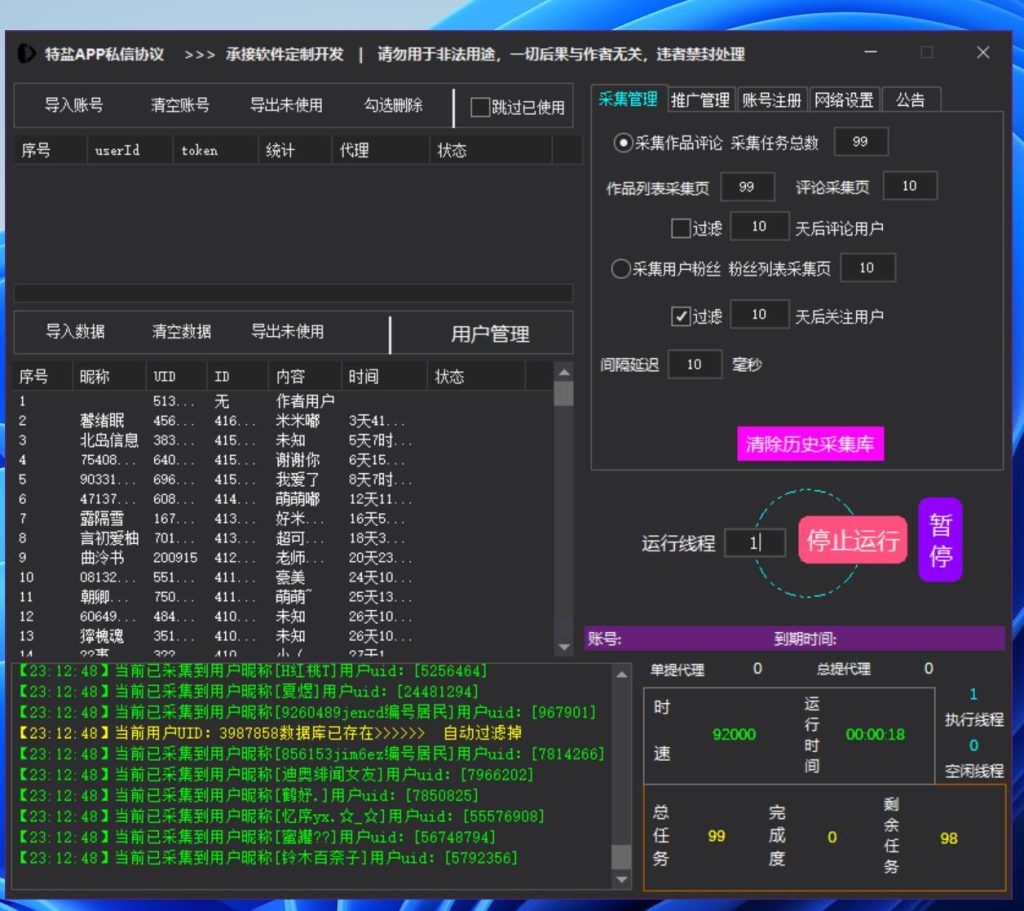
Task: Select the 采集用户粉丝 radio option
Action: coord(621,268)
